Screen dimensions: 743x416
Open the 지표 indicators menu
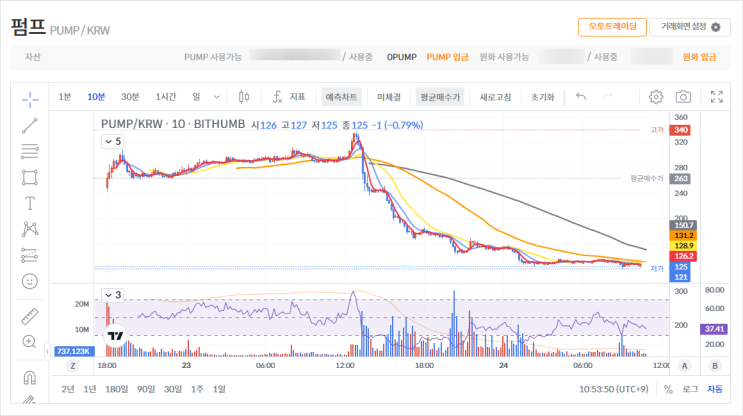[289, 97]
